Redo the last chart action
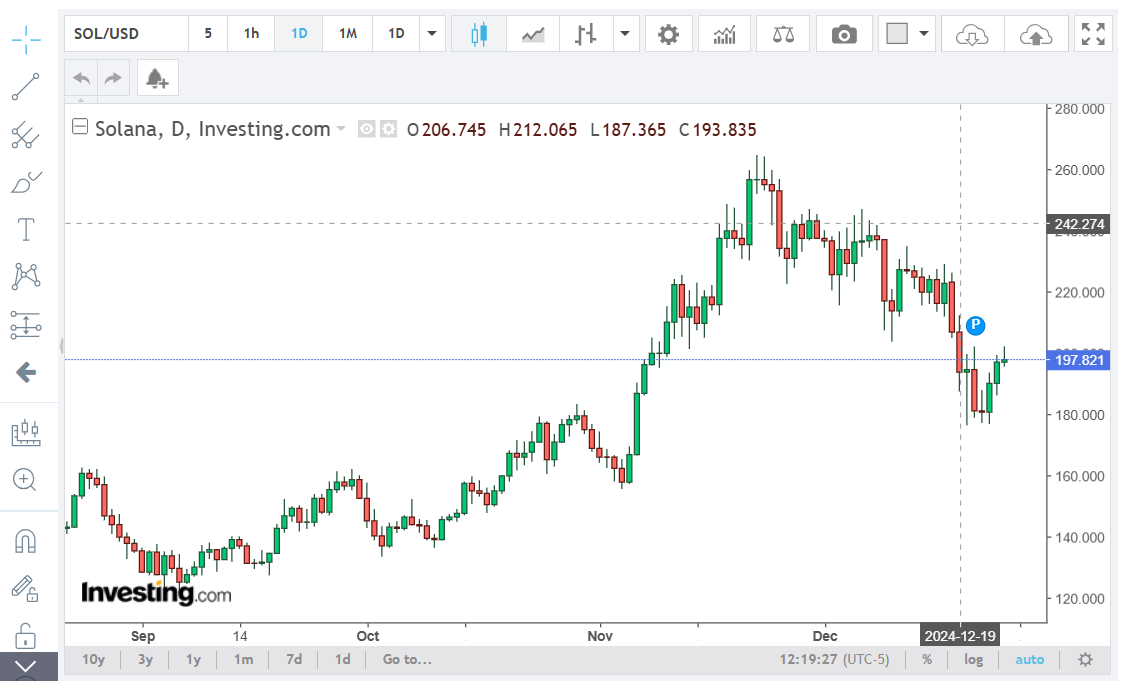This screenshot has height=689, width=1142. click(x=113, y=78)
